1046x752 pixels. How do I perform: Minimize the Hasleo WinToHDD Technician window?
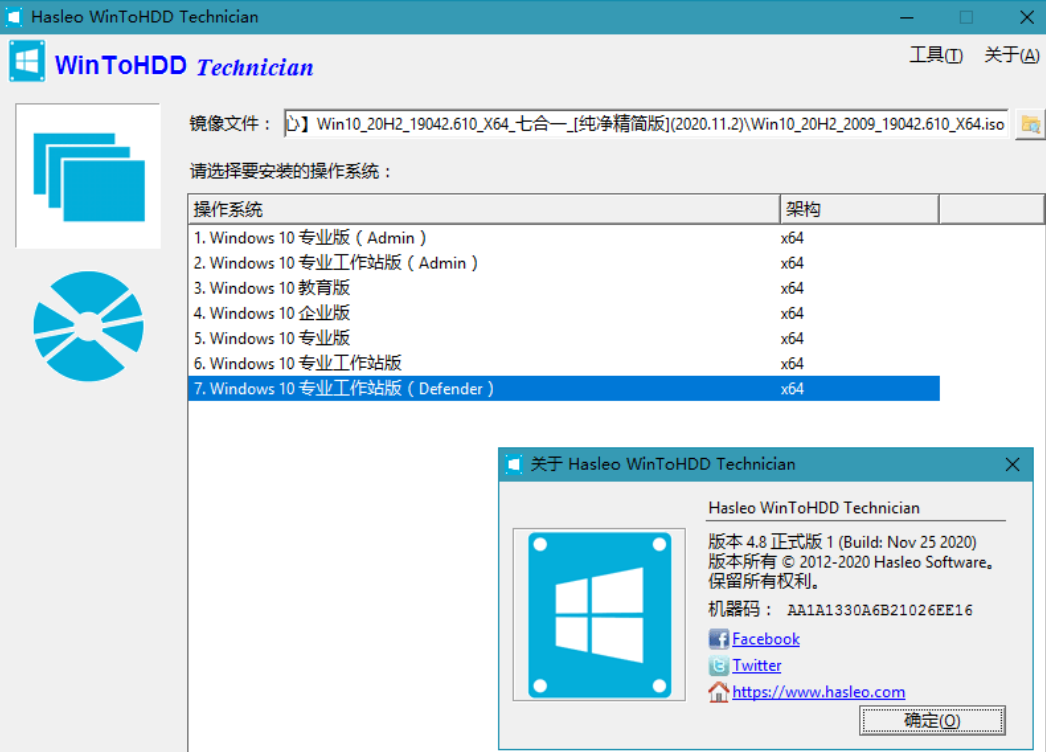(907, 17)
